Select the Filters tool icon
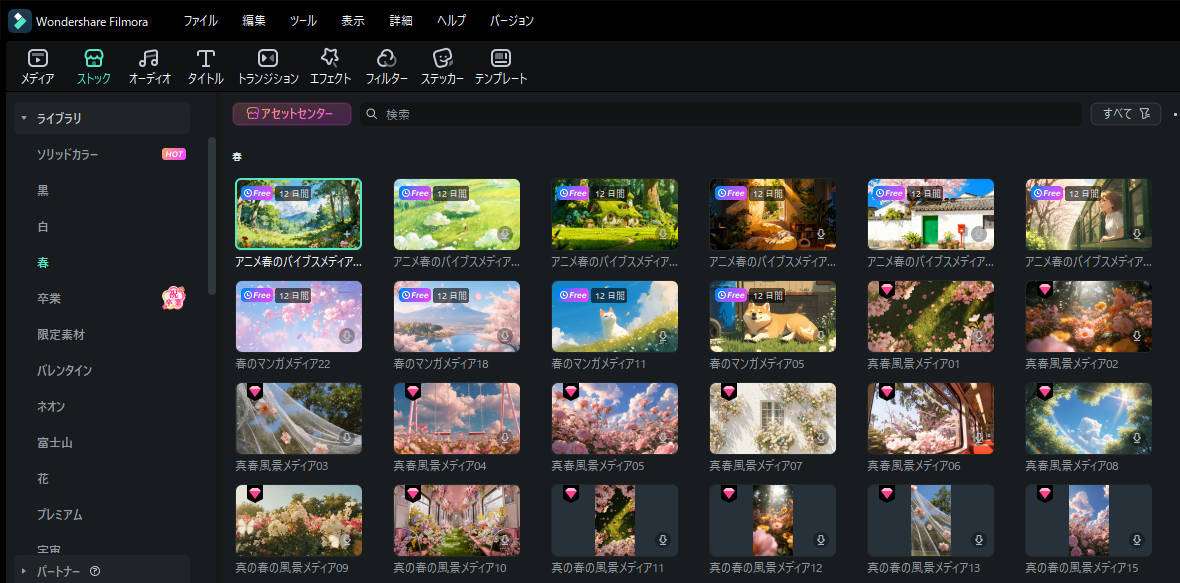The height and width of the screenshot is (583, 1180). 386,59
